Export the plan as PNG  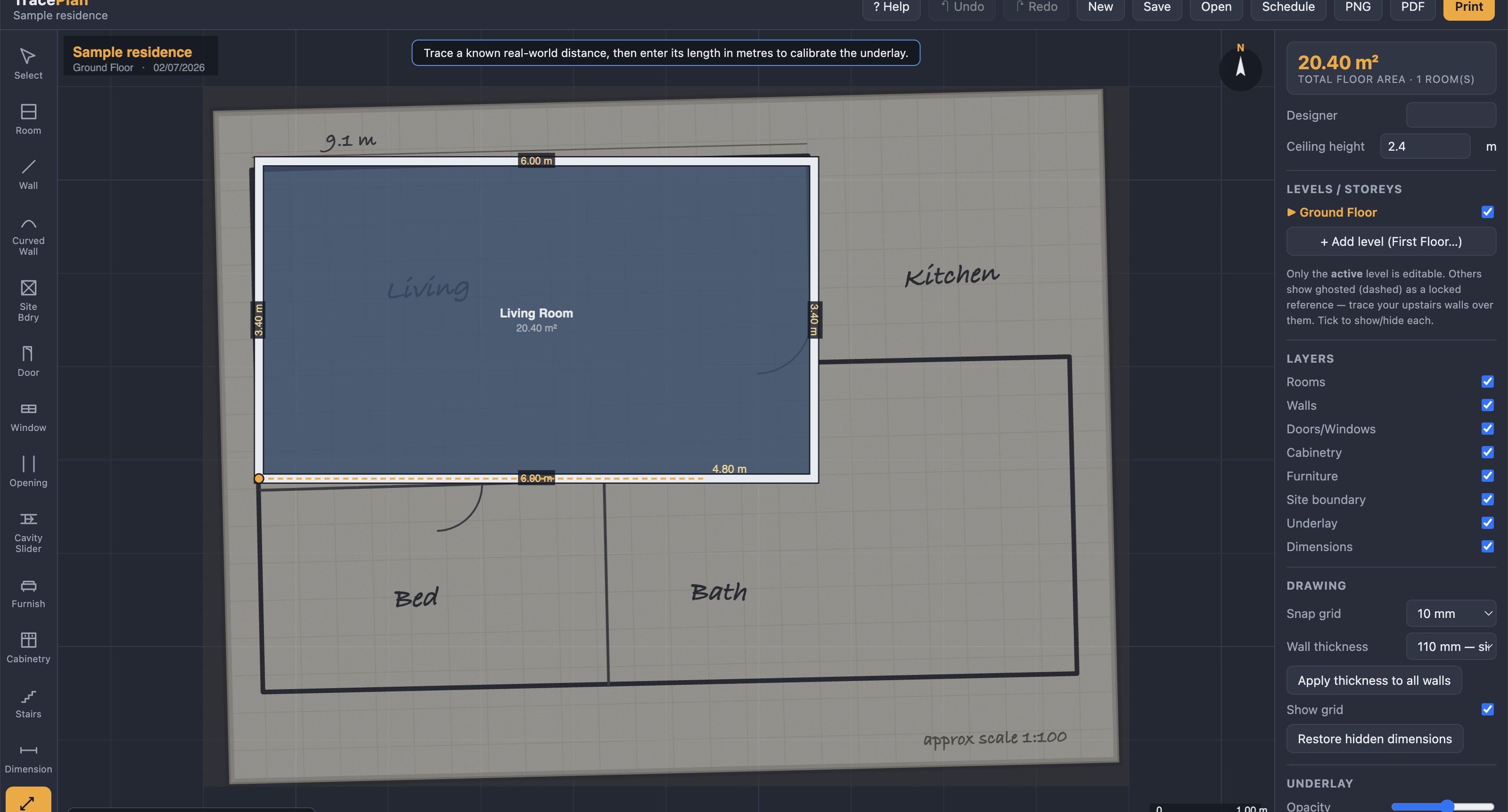pyautogui.click(x=1358, y=8)
